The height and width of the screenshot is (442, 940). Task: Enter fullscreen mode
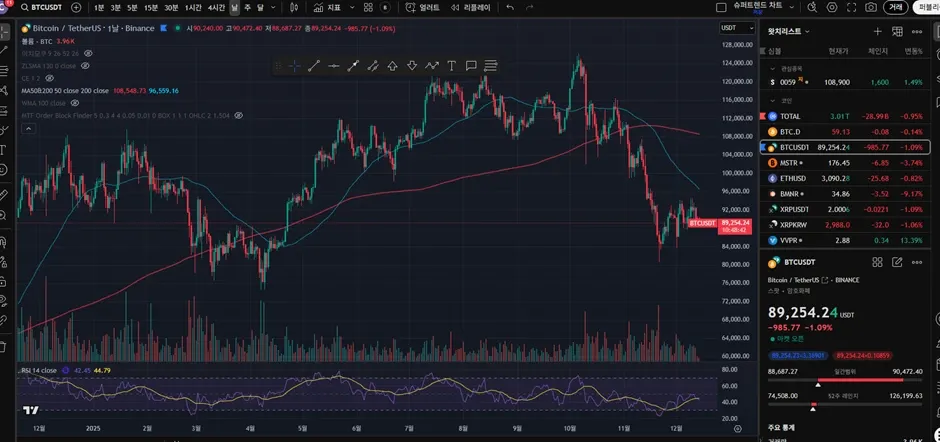tap(851, 7)
